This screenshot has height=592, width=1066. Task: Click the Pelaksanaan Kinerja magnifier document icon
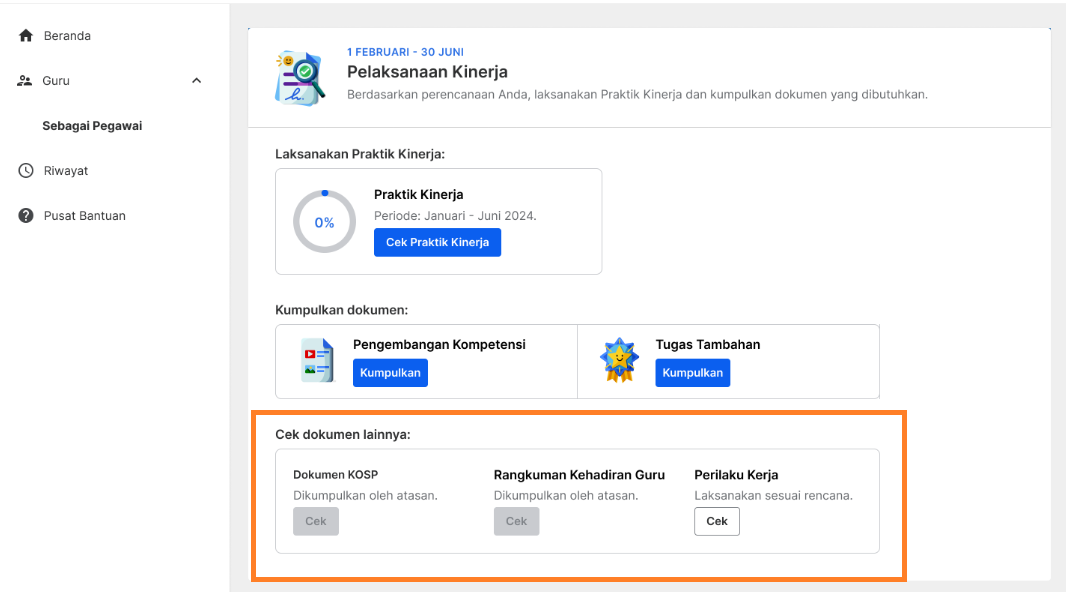[300, 78]
